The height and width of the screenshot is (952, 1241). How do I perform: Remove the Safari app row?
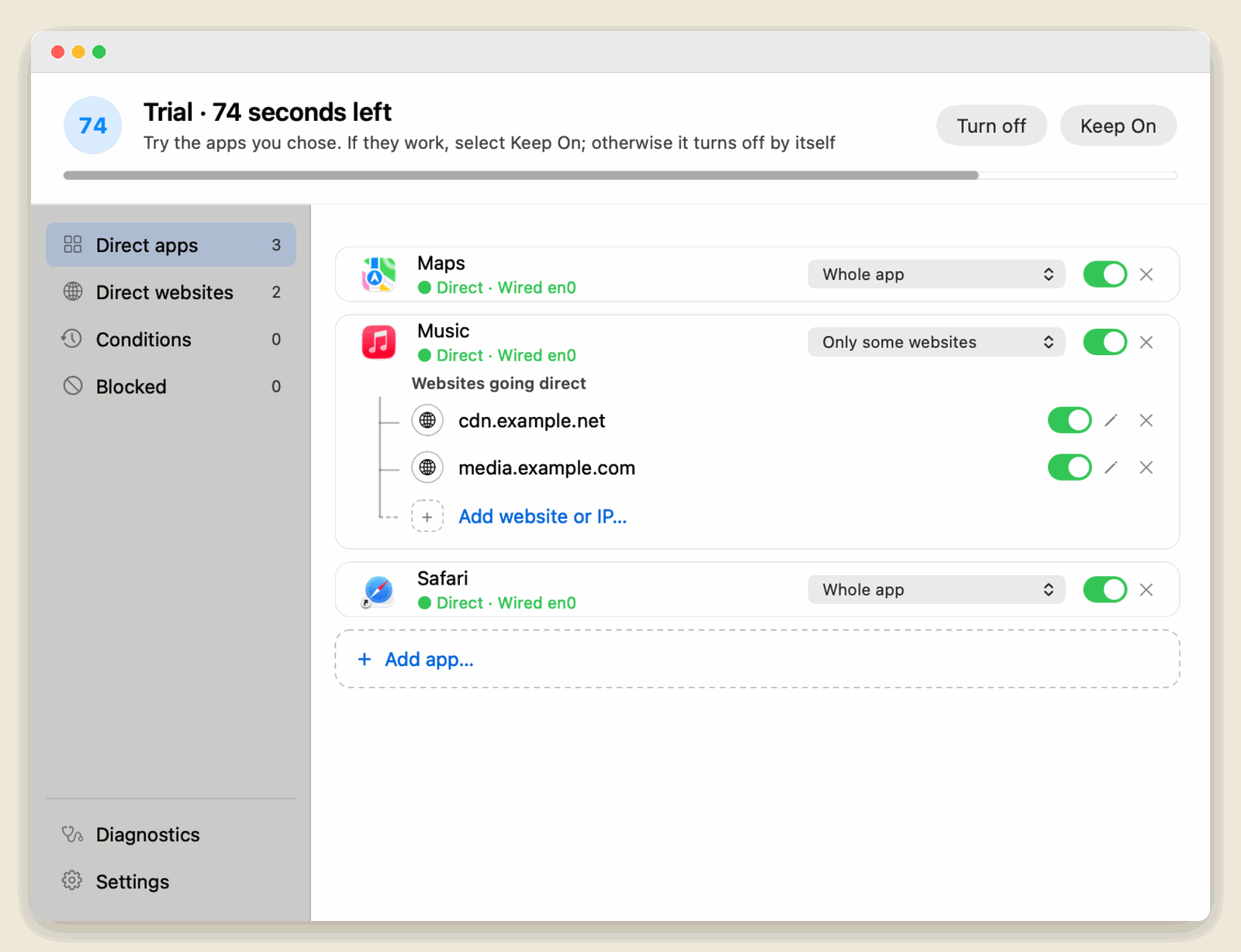[1146, 590]
